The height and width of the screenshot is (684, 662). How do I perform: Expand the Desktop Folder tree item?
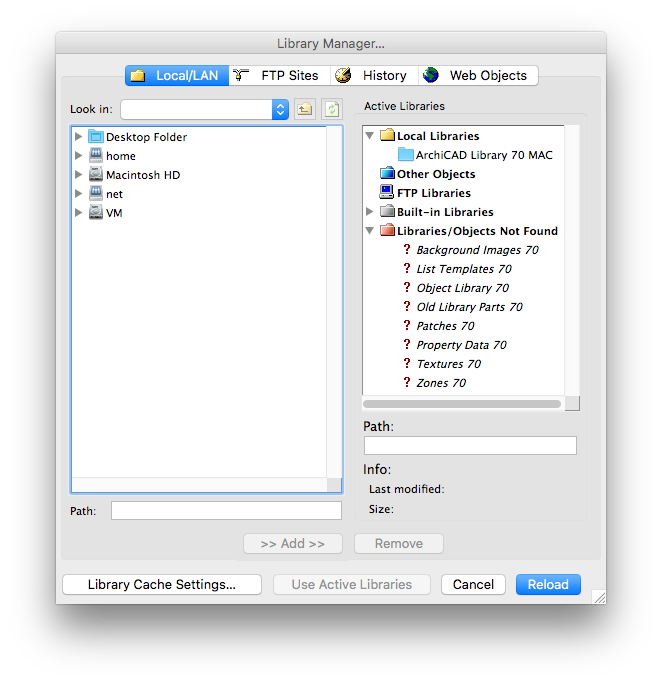[78, 137]
